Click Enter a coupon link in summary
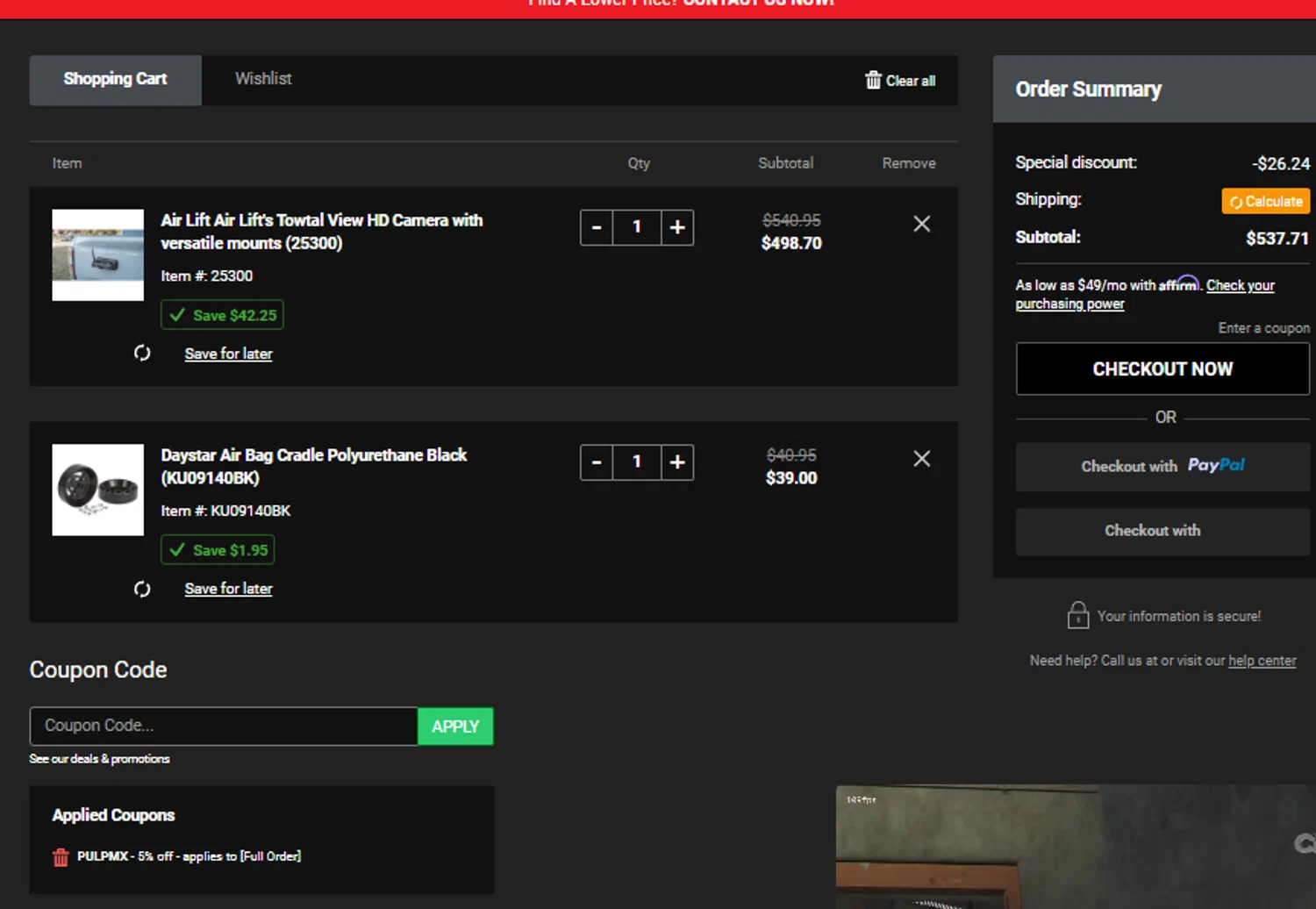The width and height of the screenshot is (1316, 909). (1263, 328)
